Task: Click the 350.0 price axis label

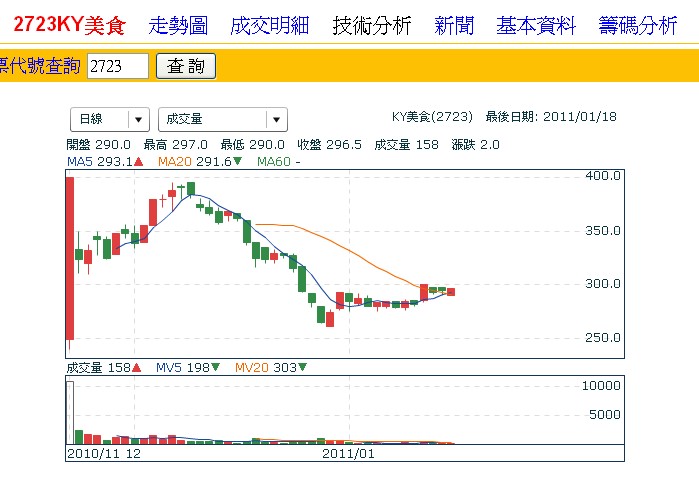Action: (603, 230)
